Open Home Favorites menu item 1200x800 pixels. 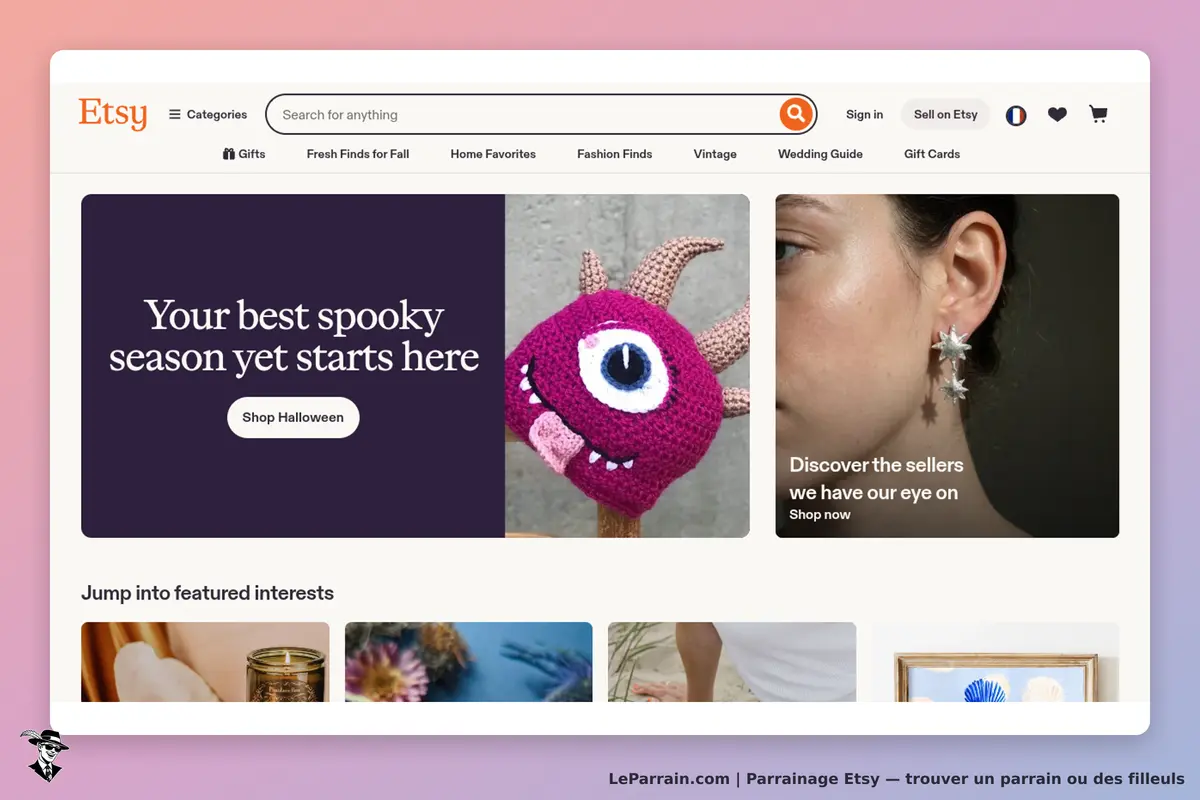coord(493,154)
